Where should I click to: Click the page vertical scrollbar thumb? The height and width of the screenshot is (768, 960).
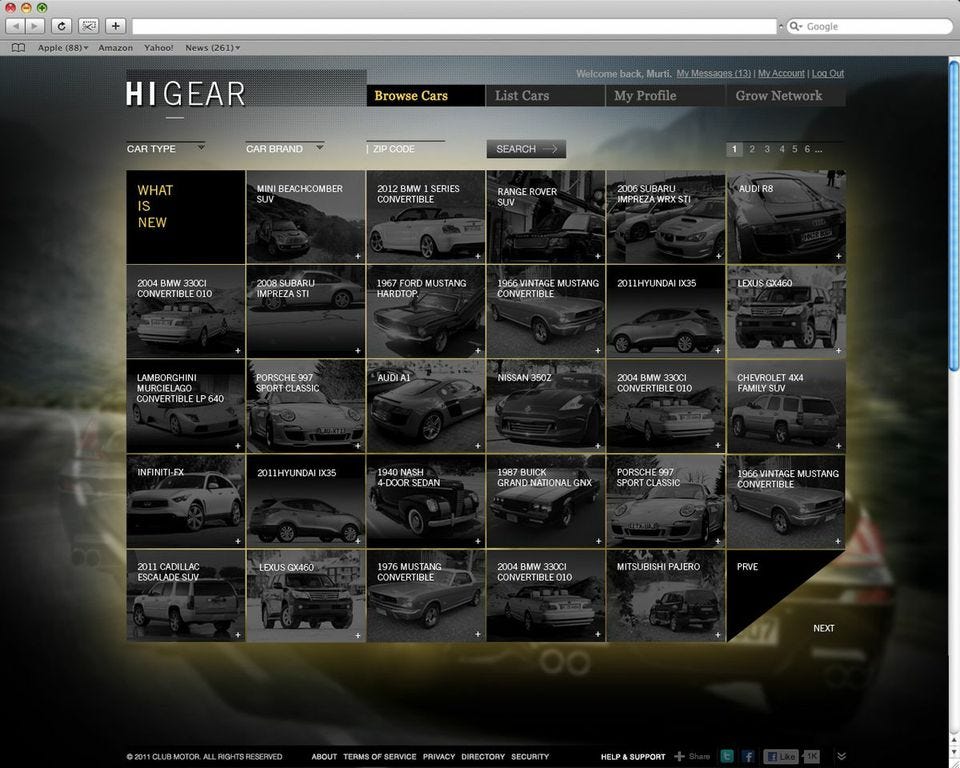point(953,214)
